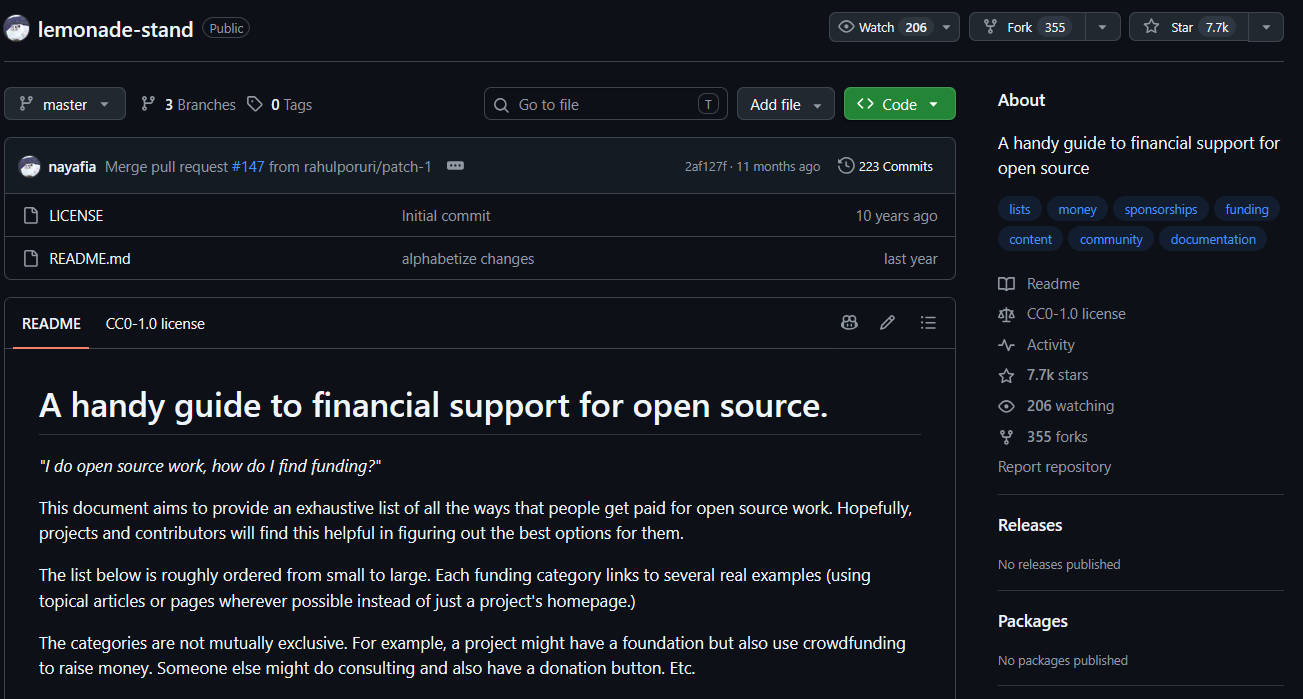Click the "No packages published" text
The width and height of the screenshot is (1303, 699).
point(1063,660)
